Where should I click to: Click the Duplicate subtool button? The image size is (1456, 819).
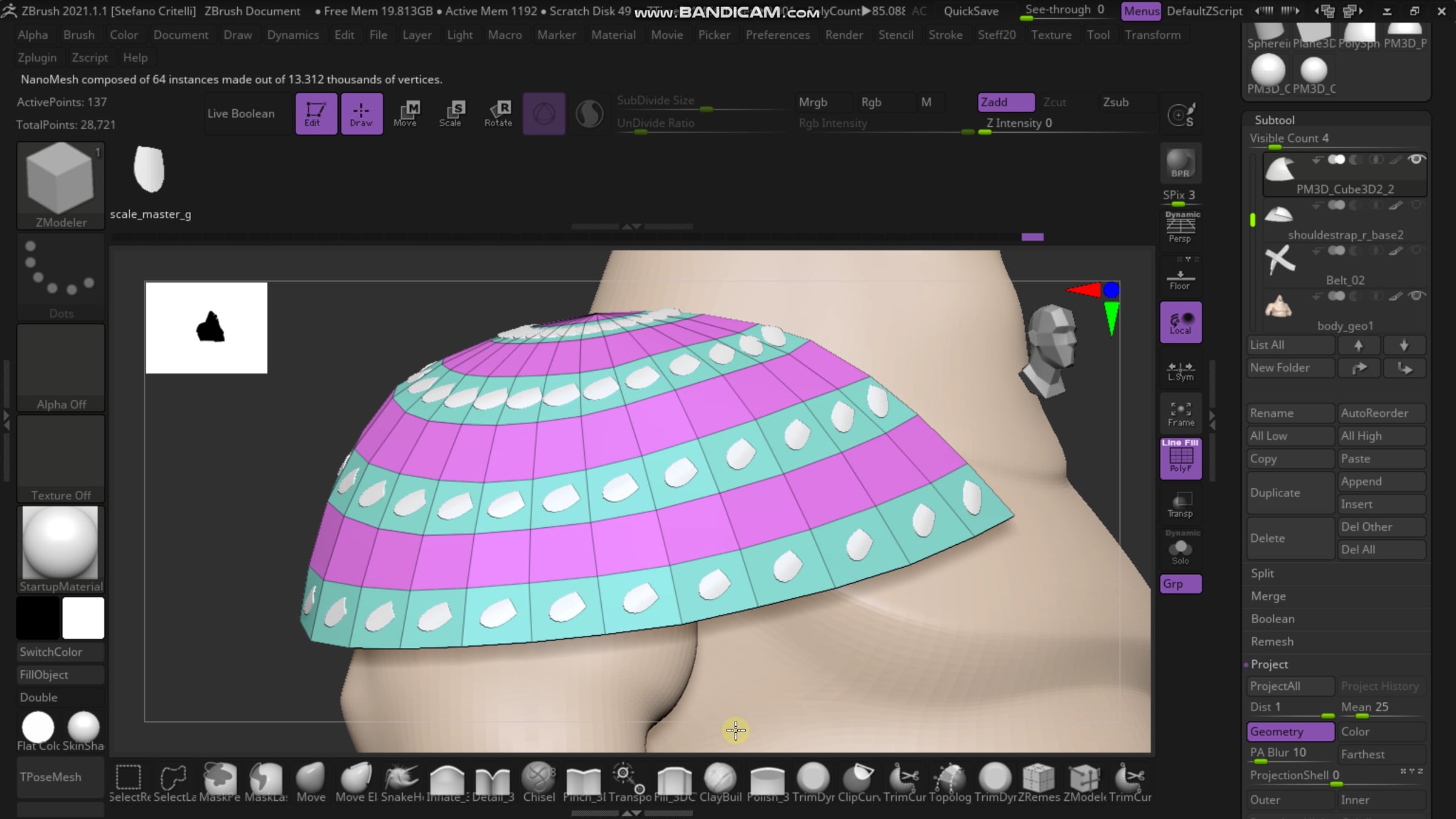click(1290, 493)
